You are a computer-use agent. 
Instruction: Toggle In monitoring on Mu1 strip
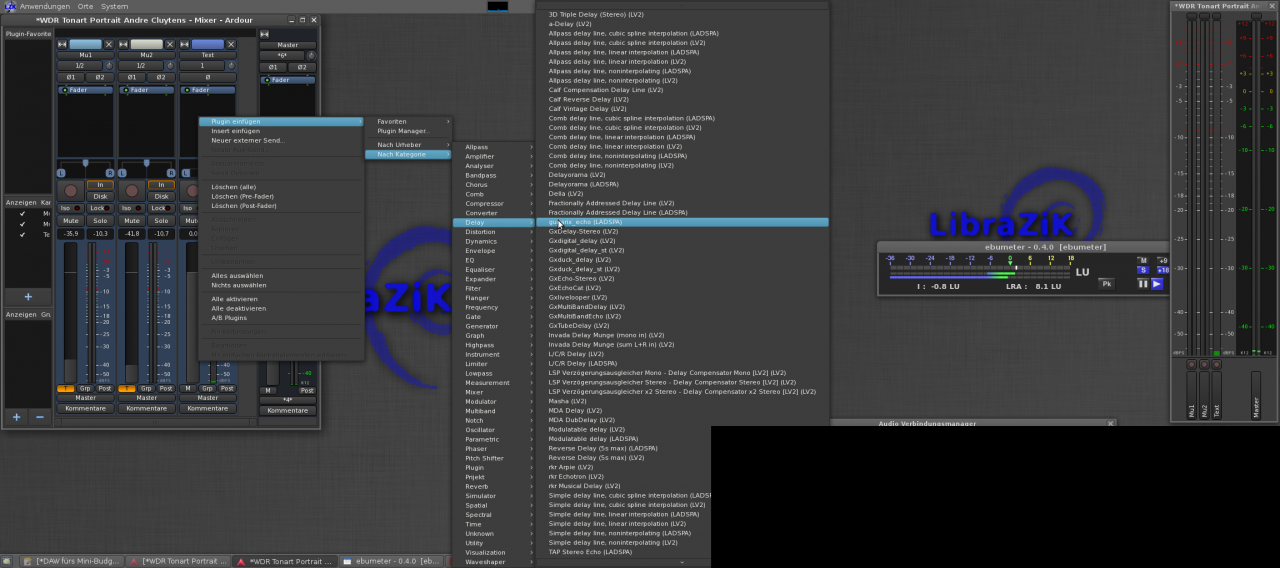point(100,185)
